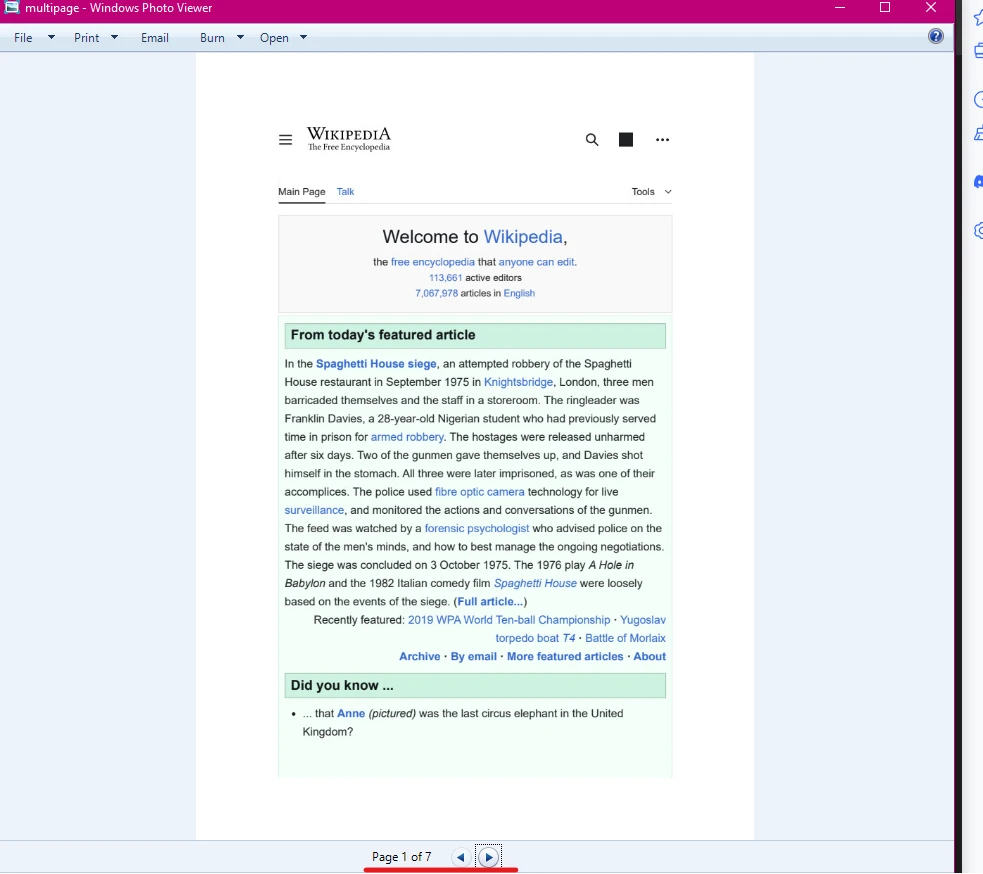
Task: Click the tools icon in the right sidebar
Action: [977, 133]
